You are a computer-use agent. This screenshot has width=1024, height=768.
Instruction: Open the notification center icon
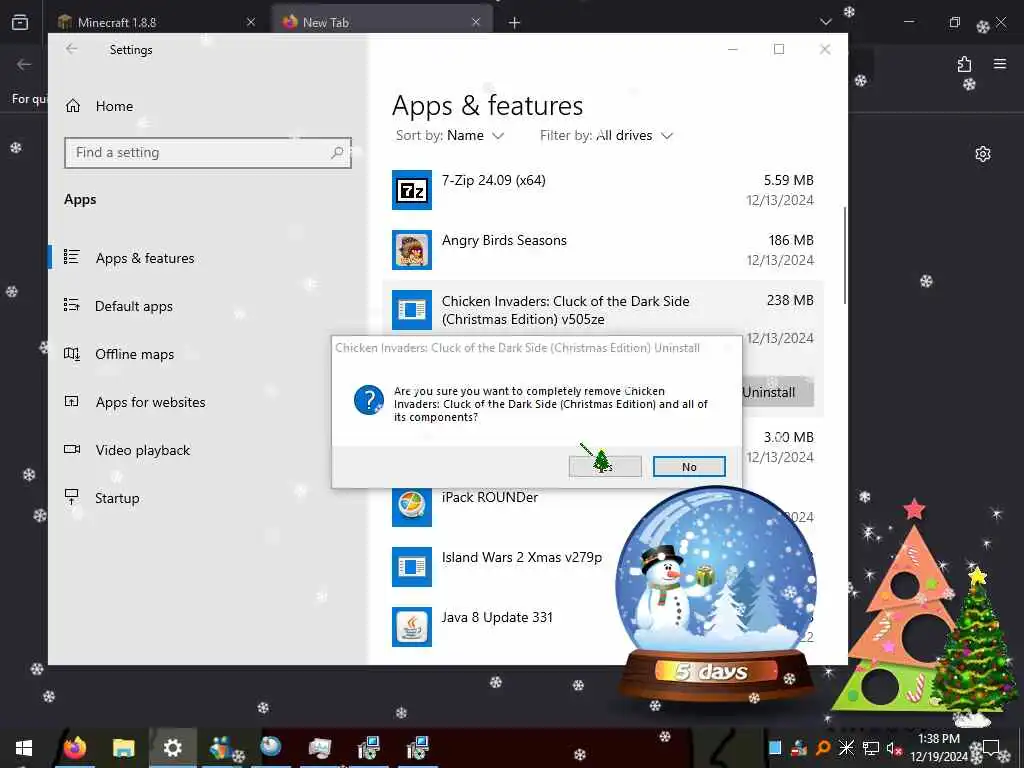pos(991,748)
